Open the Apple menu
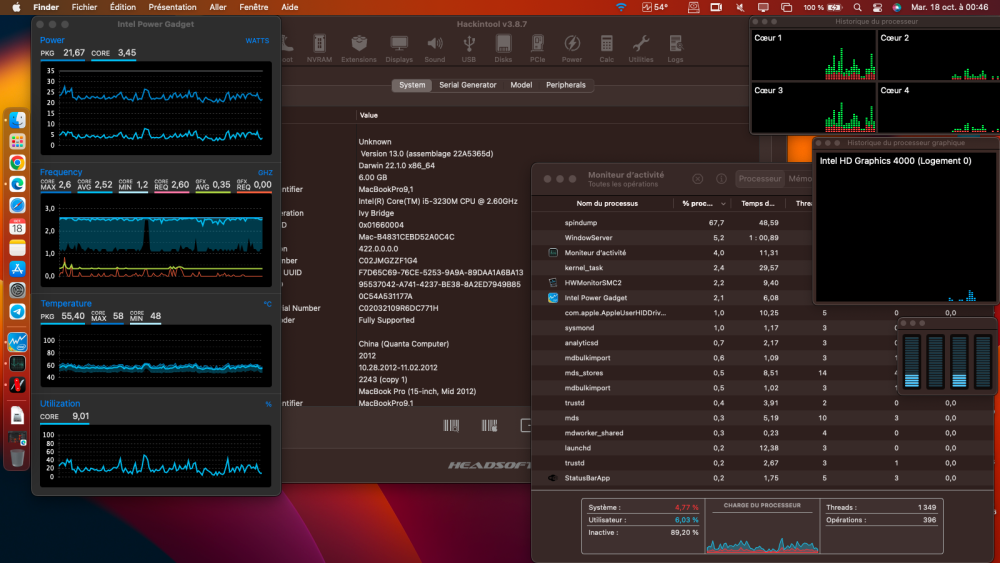This screenshot has height=563, width=1000. pyautogui.click(x=17, y=7)
